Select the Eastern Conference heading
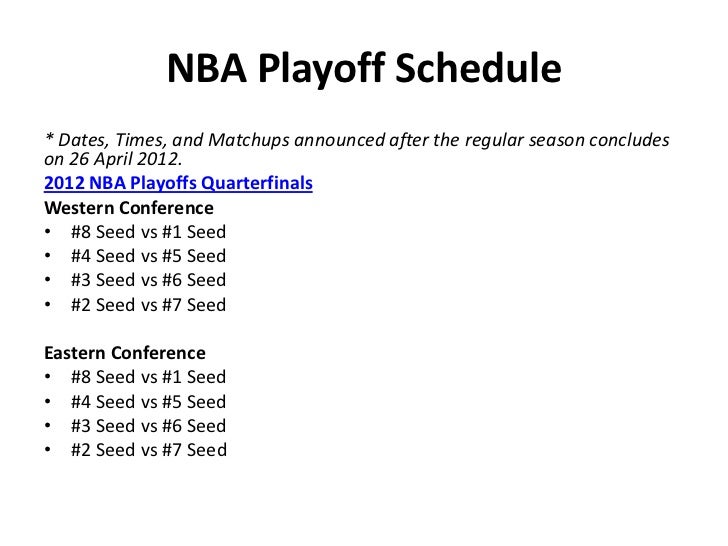Screen dimensions: 728x546 coord(125,353)
